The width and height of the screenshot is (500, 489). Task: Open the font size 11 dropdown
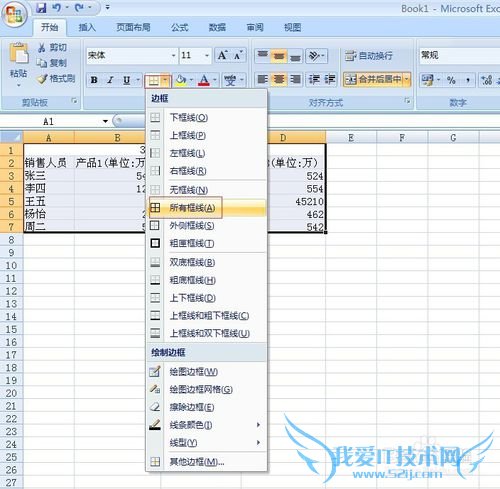point(207,55)
